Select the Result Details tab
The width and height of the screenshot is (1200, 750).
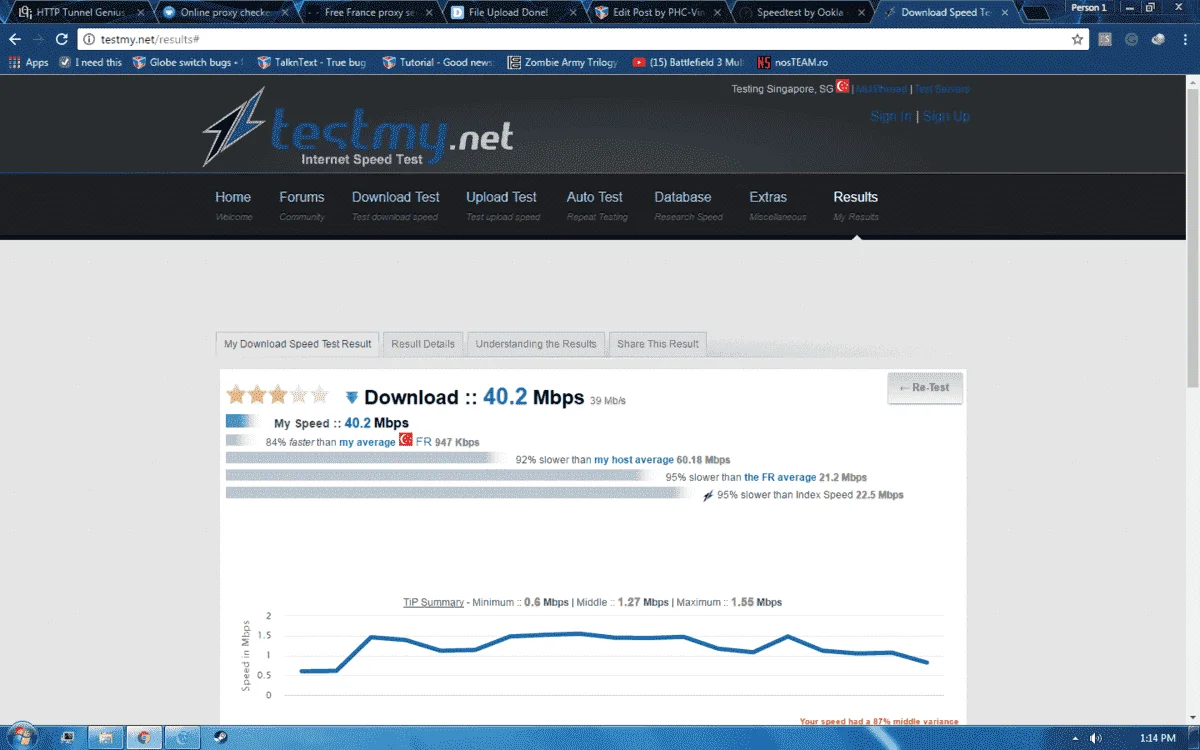423,344
